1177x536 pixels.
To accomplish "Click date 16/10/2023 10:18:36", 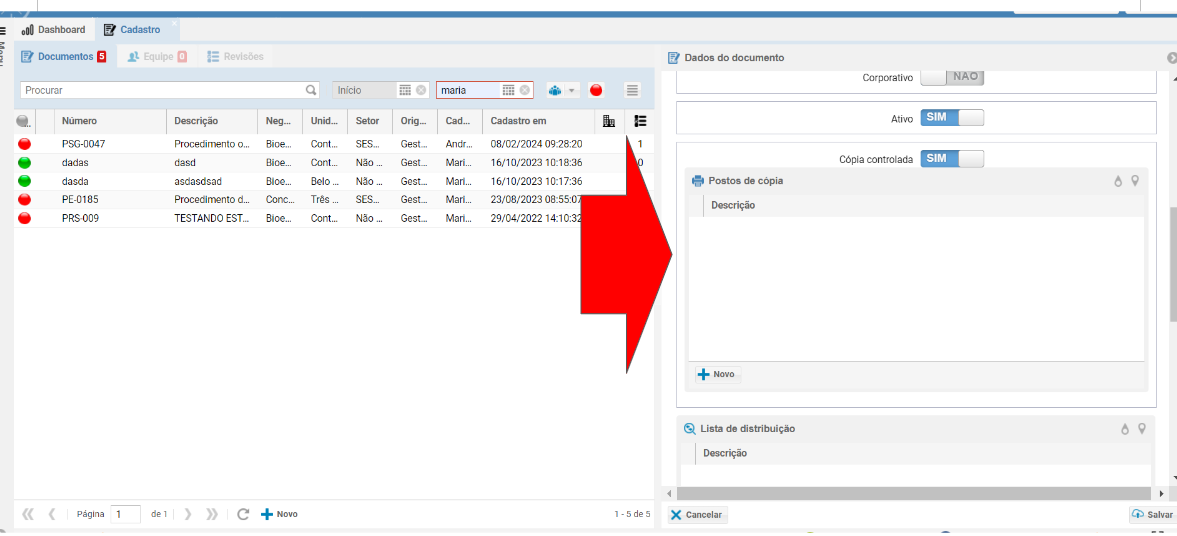I will 537,162.
